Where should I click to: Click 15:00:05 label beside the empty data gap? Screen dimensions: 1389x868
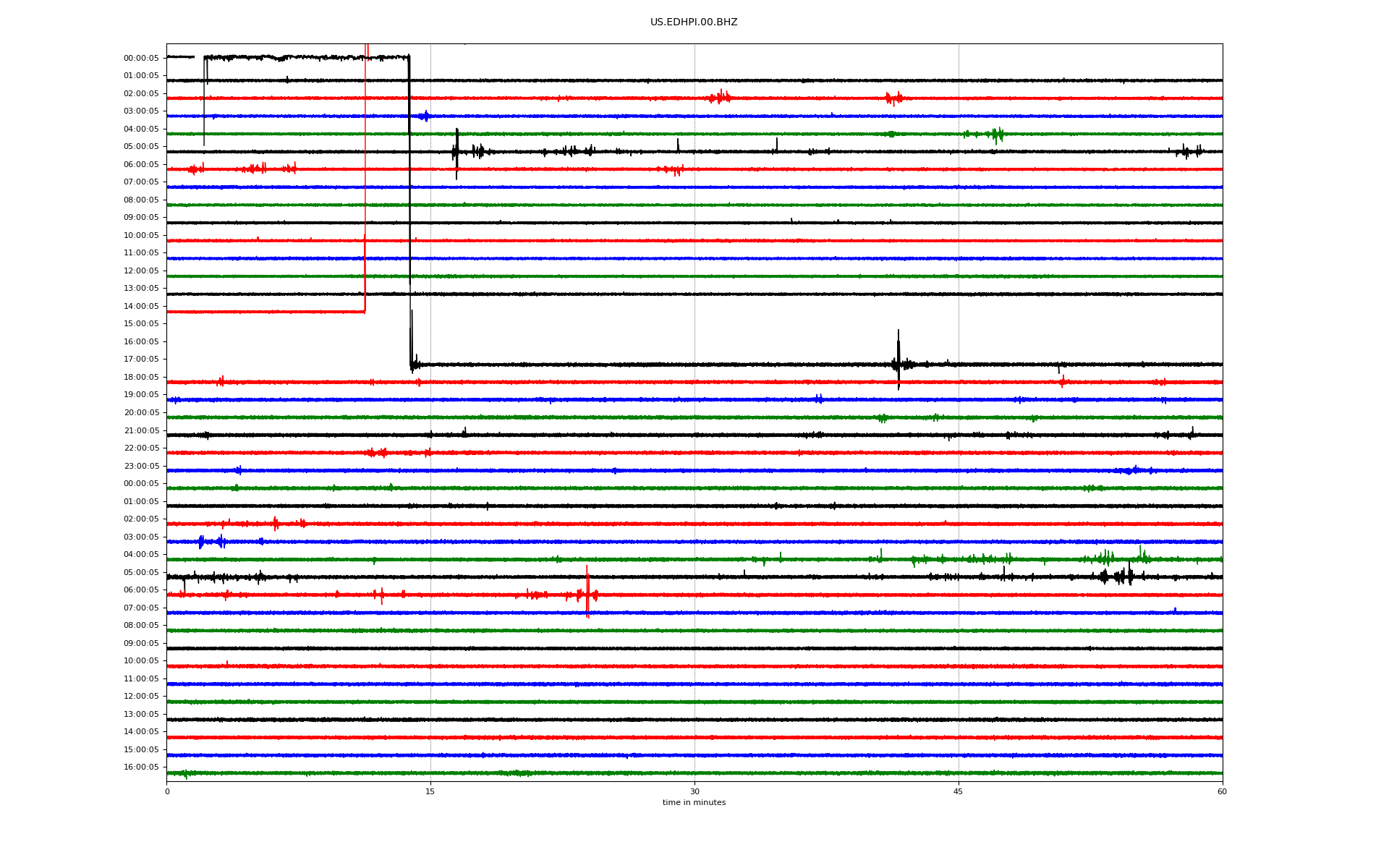[141, 324]
